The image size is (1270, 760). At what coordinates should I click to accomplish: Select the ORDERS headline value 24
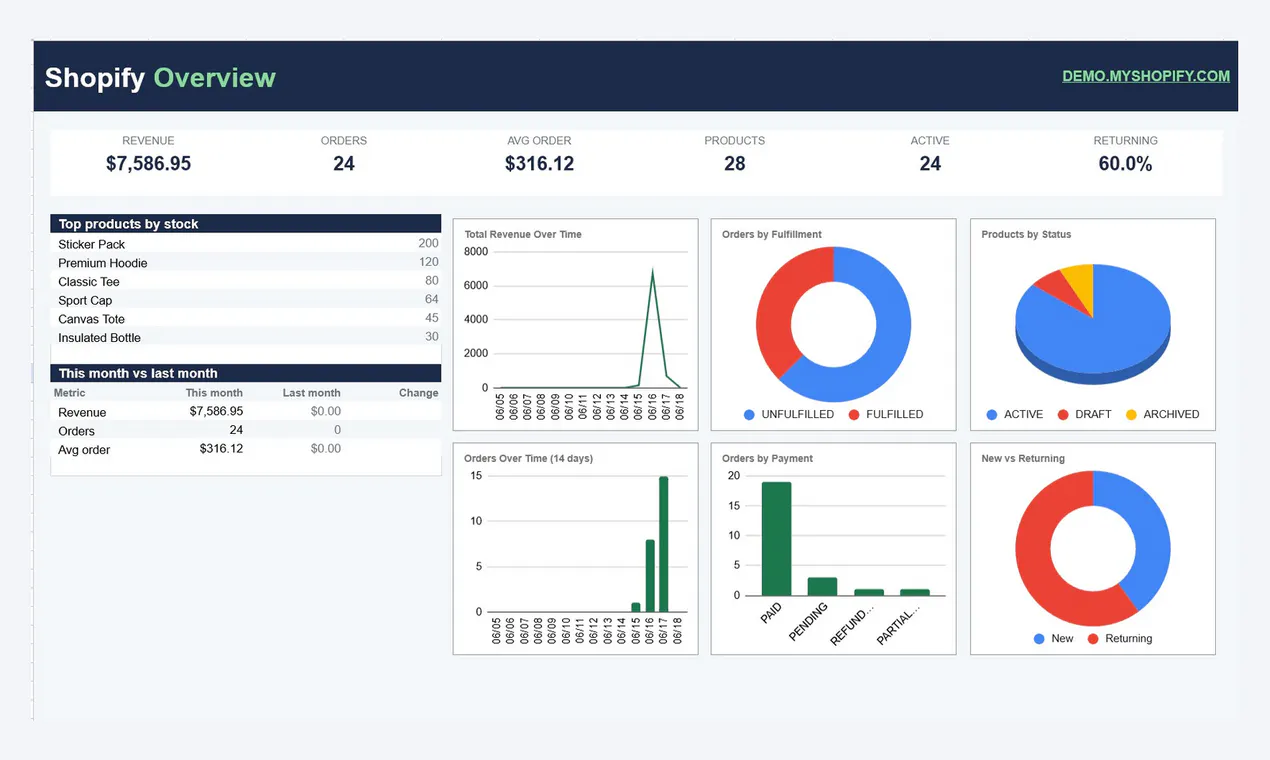click(344, 163)
